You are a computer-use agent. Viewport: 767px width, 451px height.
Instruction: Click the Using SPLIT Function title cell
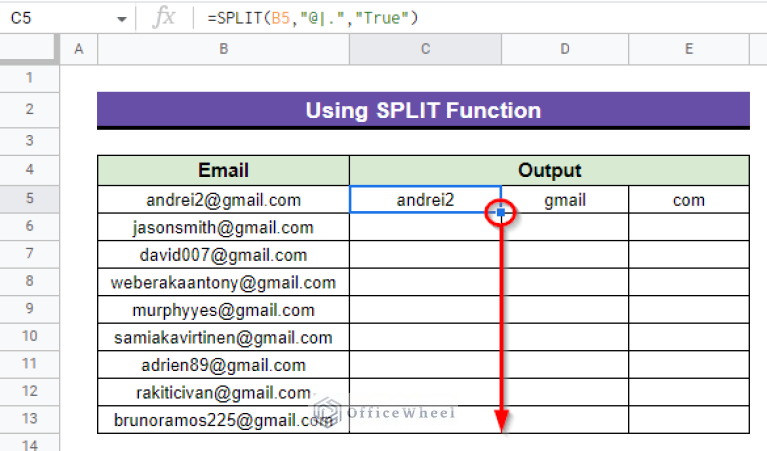pyautogui.click(x=423, y=110)
